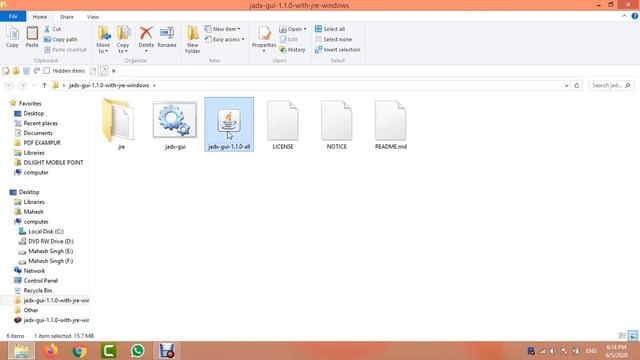Click Select all
640x360 pixels.
330,29
